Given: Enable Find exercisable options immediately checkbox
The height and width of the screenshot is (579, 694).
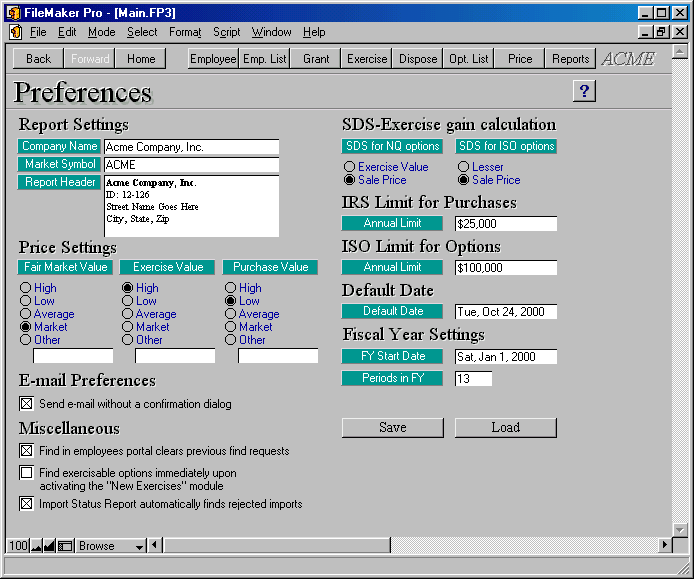Looking at the screenshot, I should [26, 473].
